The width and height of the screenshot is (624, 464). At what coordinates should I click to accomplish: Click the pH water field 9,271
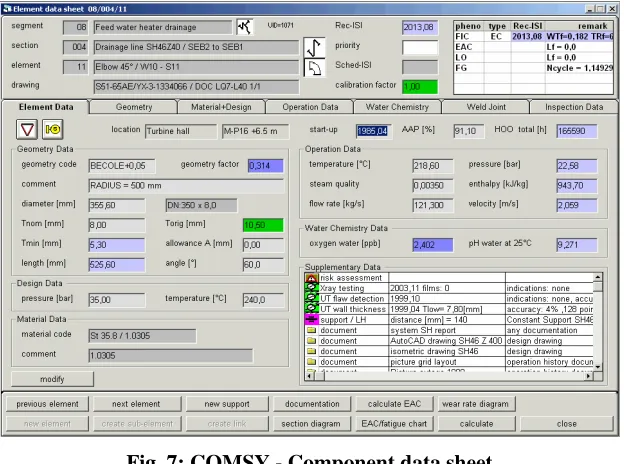577,245
